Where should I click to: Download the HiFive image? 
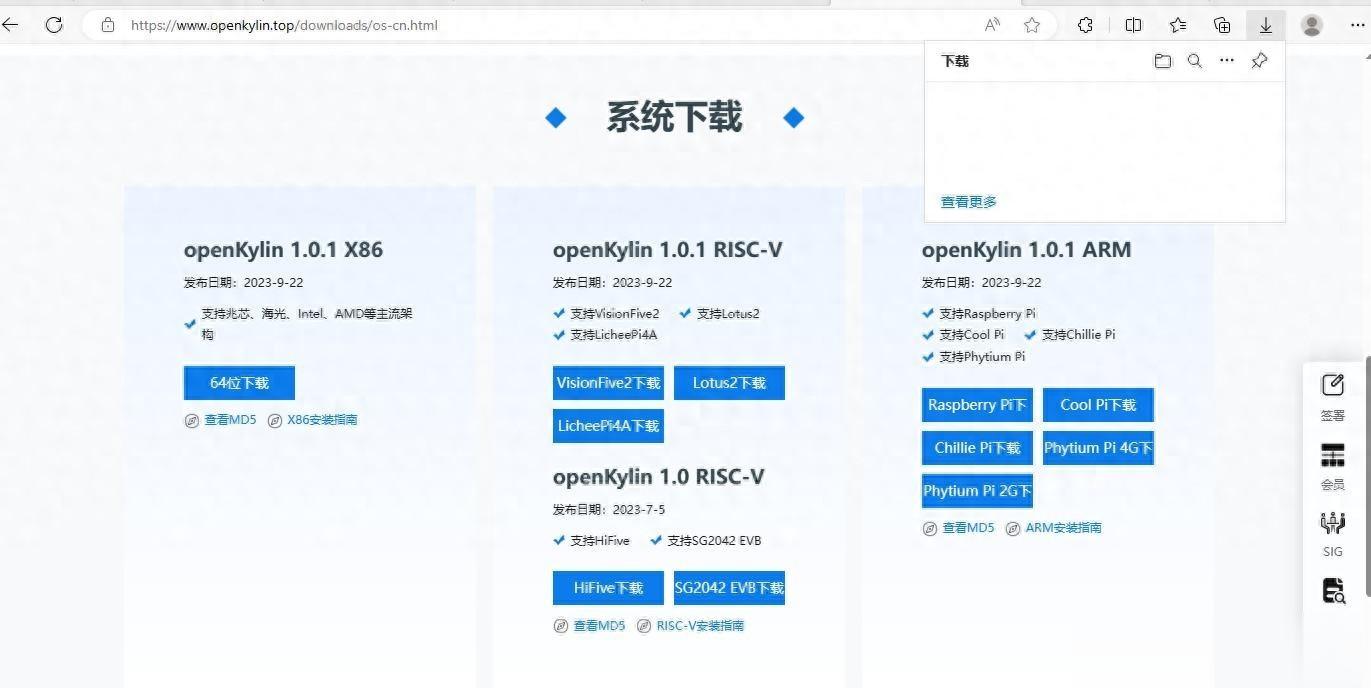pyautogui.click(x=608, y=588)
